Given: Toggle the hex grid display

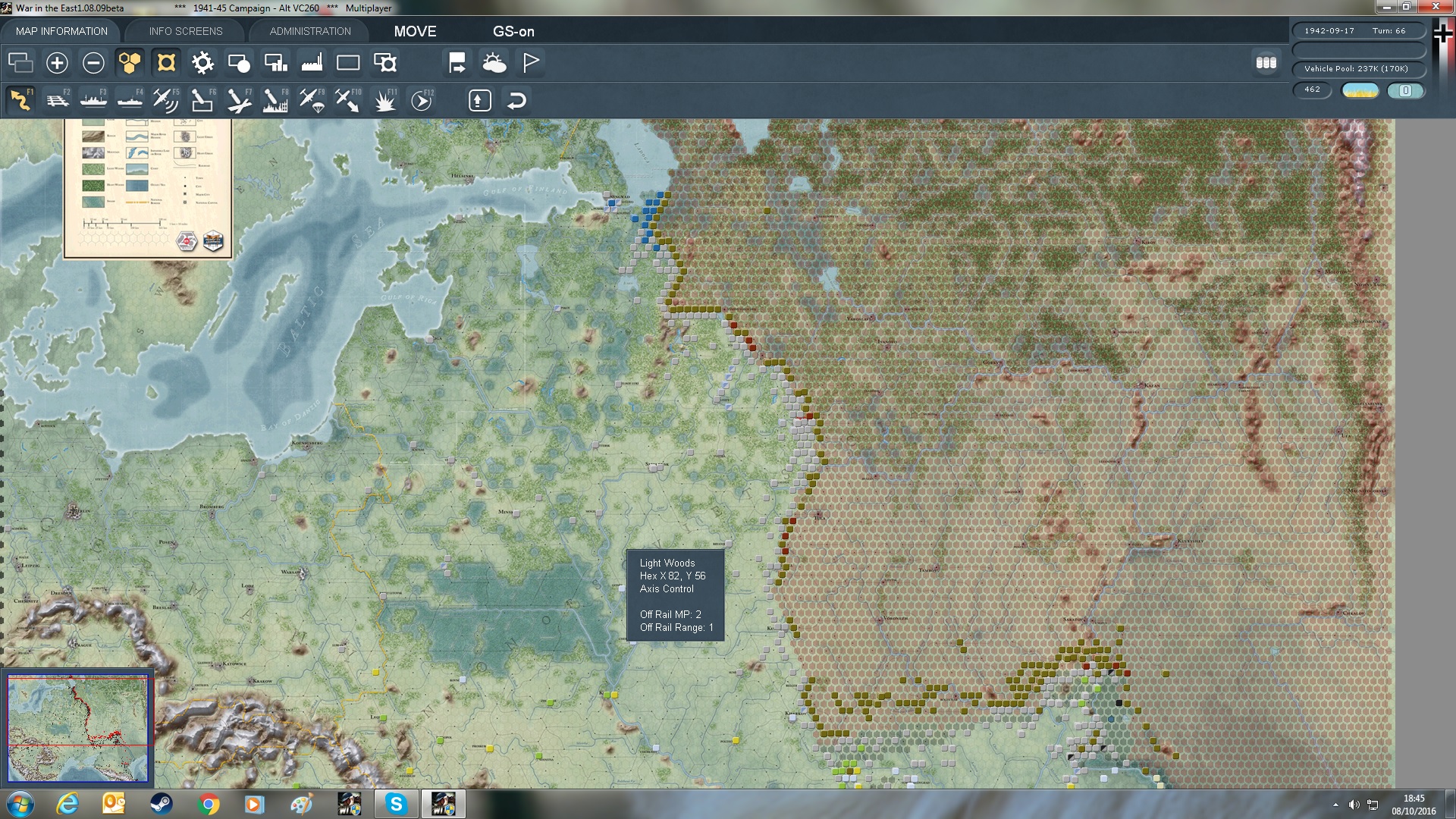Looking at the screenshot, I should [x=130, y=63].
